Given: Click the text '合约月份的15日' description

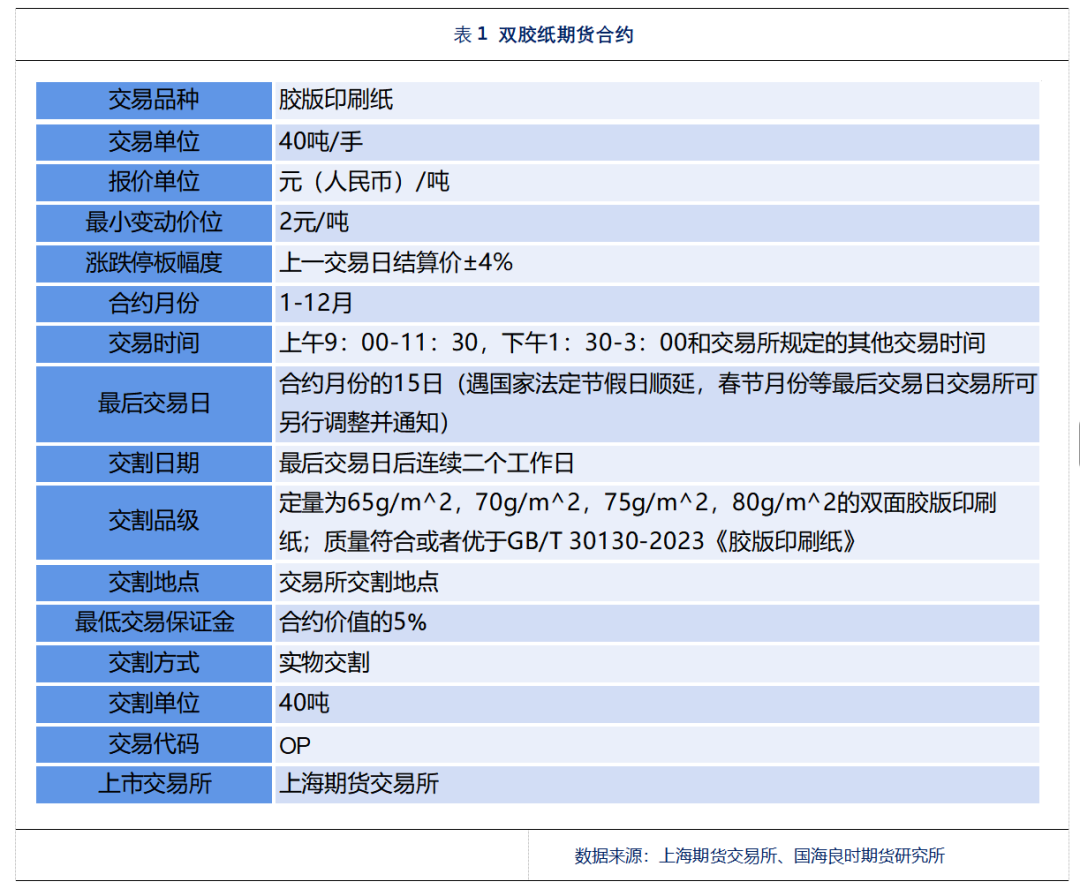Looking at the screenshot, I should pos(658,403).
